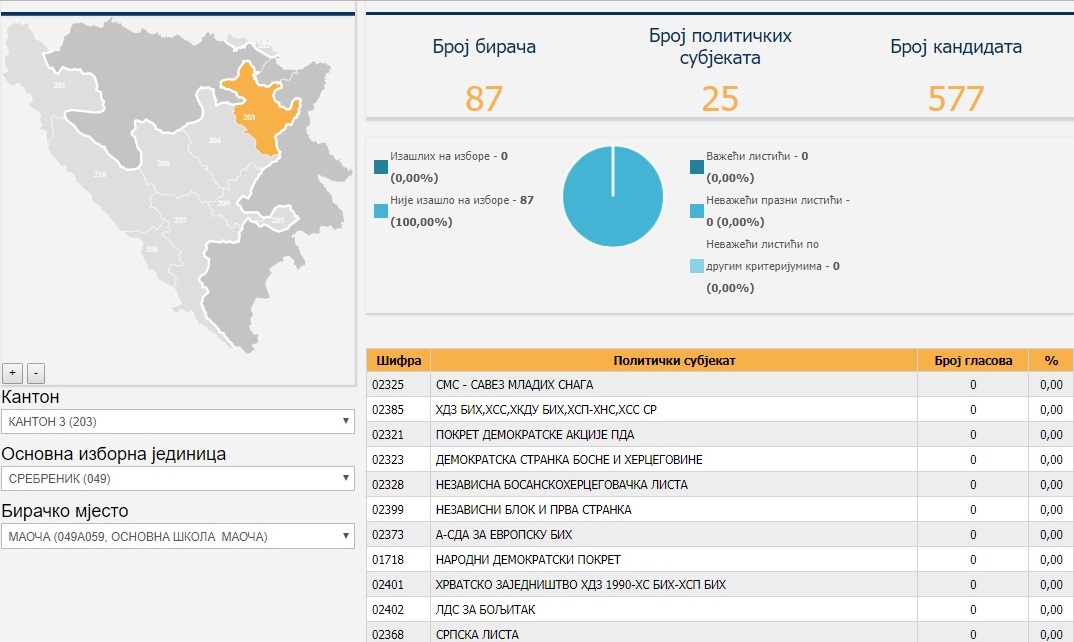Click the Неважећи празни листићи legend square
The width and height of the screenshot is (1074, 642).
click(697, 211)
